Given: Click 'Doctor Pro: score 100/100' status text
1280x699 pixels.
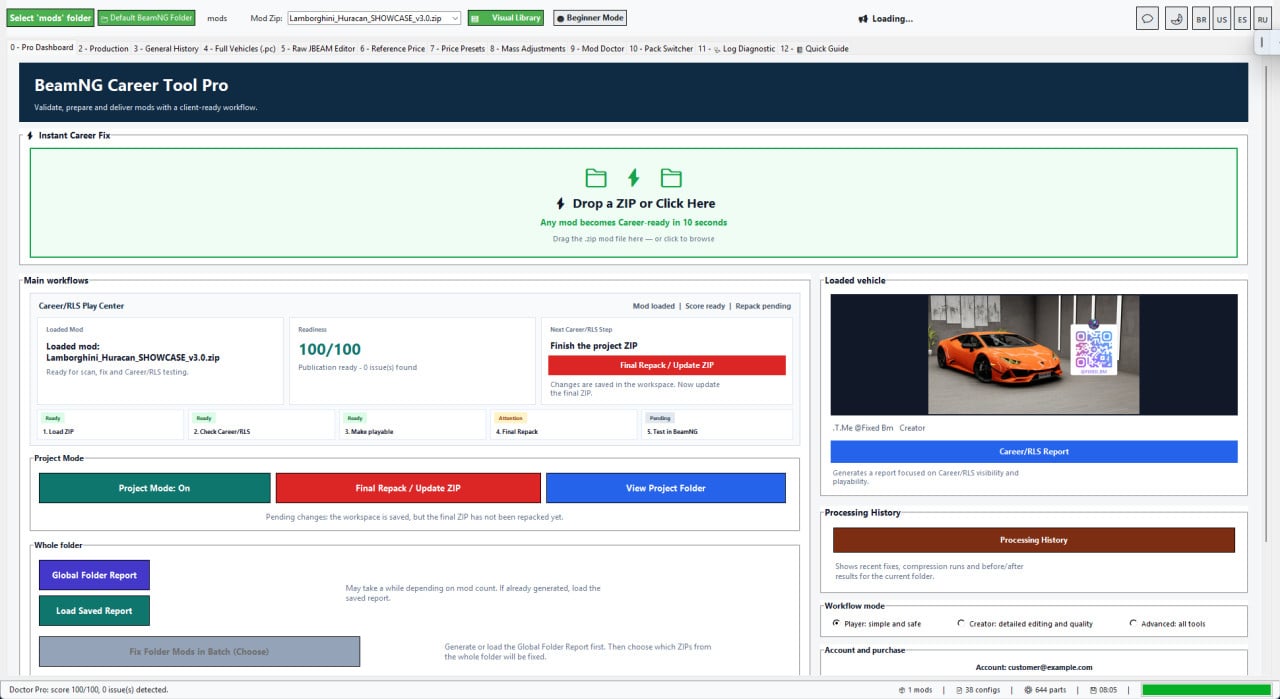Looking at the screenshot, I should tap(89, 690).
